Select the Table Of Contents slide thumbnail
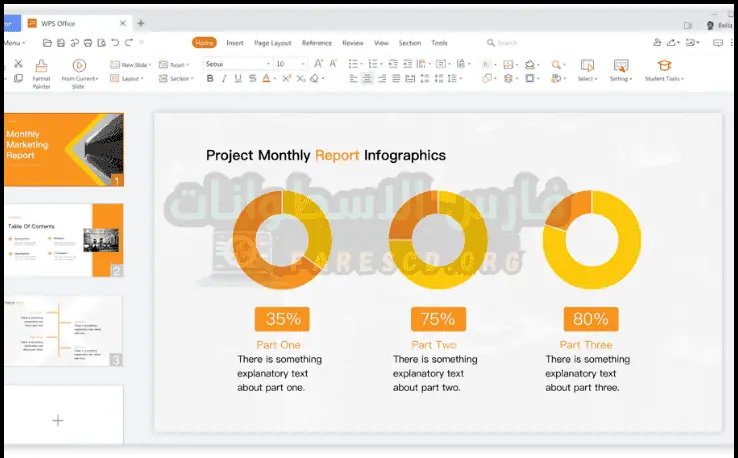Screen dimensions: 738x458 click(62, 240)
